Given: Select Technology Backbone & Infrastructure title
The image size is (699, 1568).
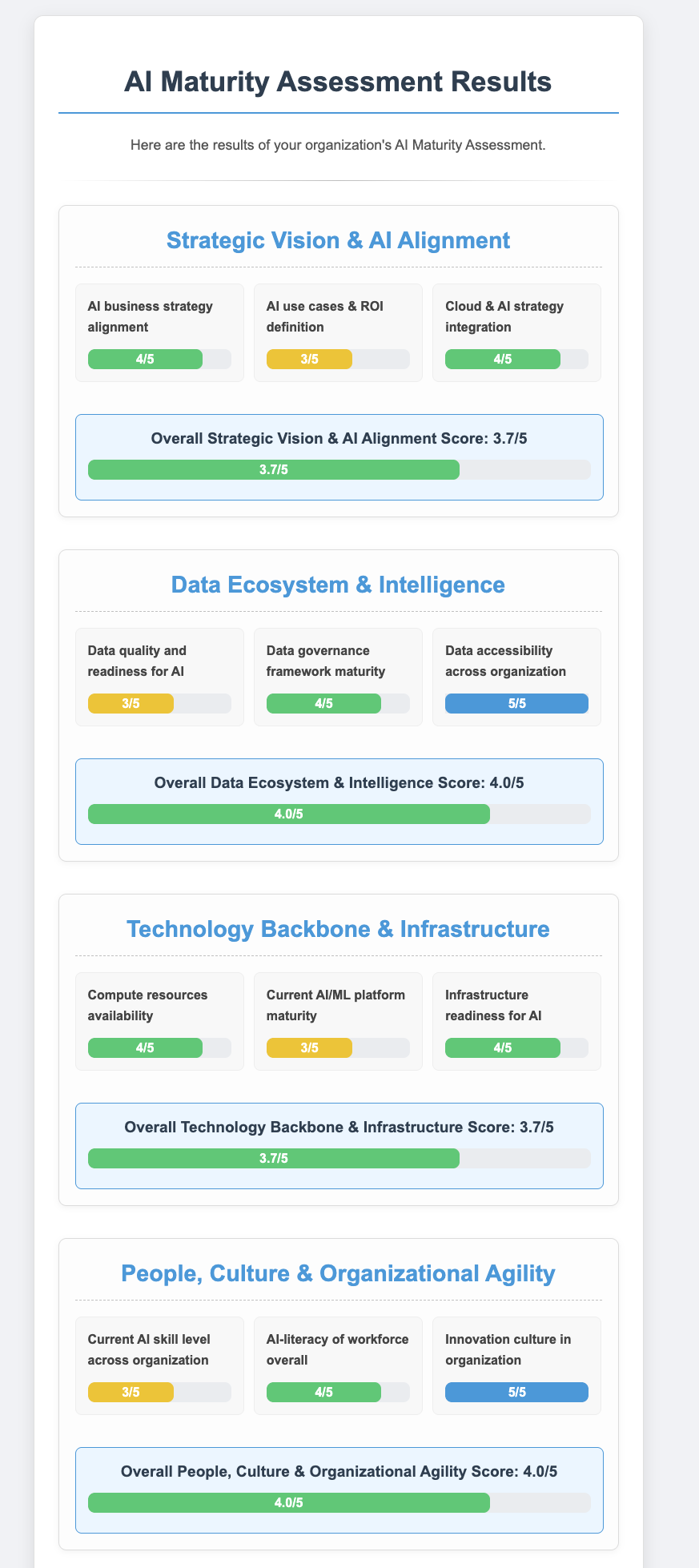Looking at the screenshot, I should tap(338, 928).
